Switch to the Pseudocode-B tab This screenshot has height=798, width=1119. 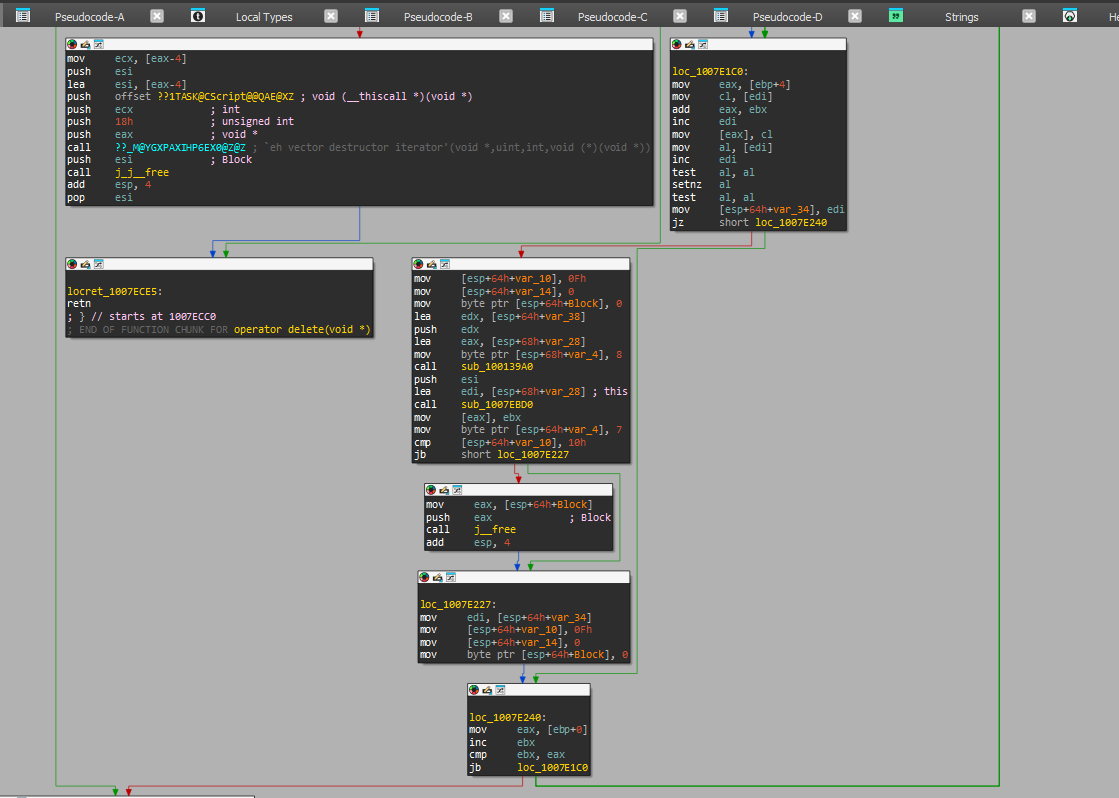click(x=438, y=16)
